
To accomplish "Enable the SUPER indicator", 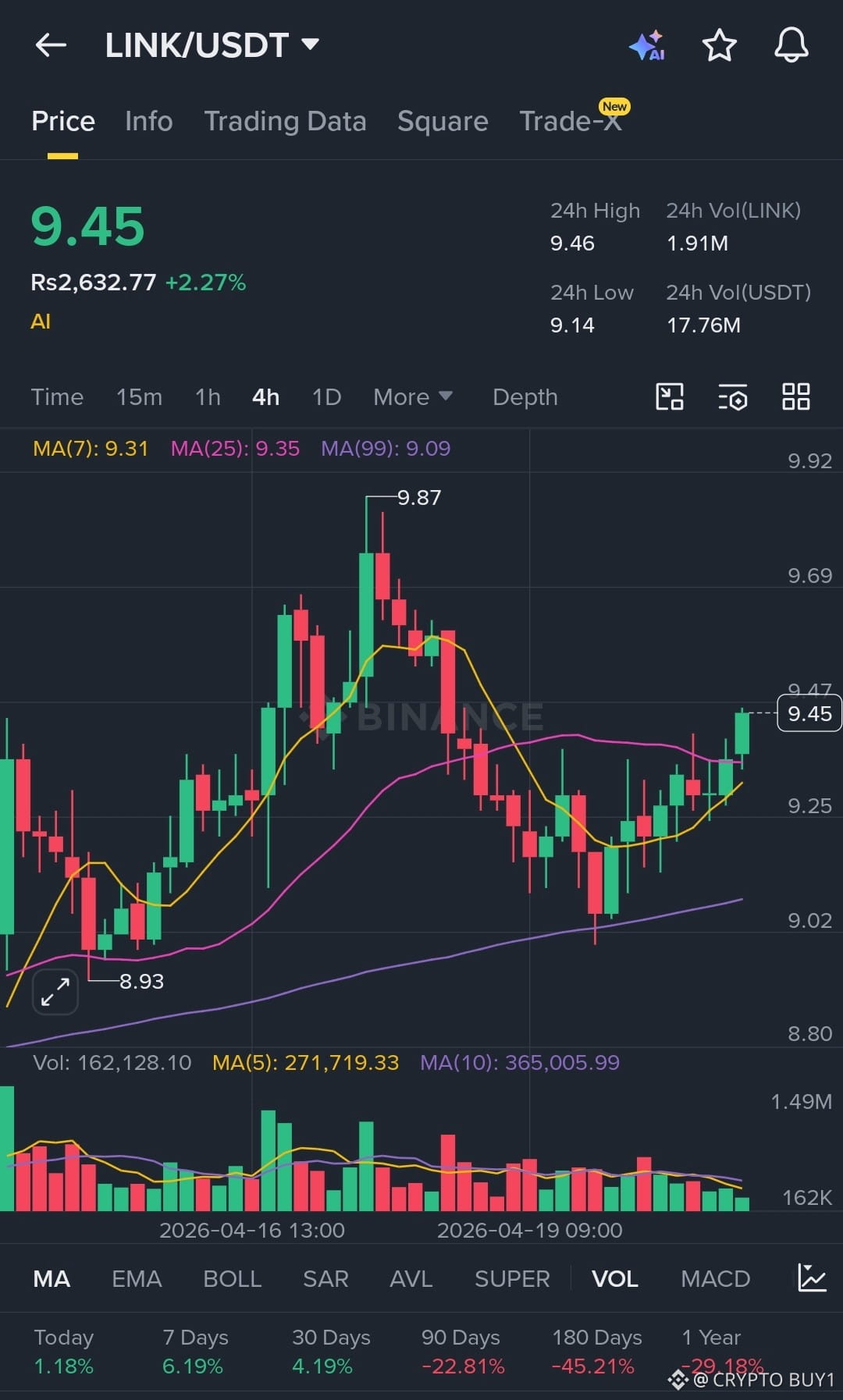I will tap(512, 1278).
